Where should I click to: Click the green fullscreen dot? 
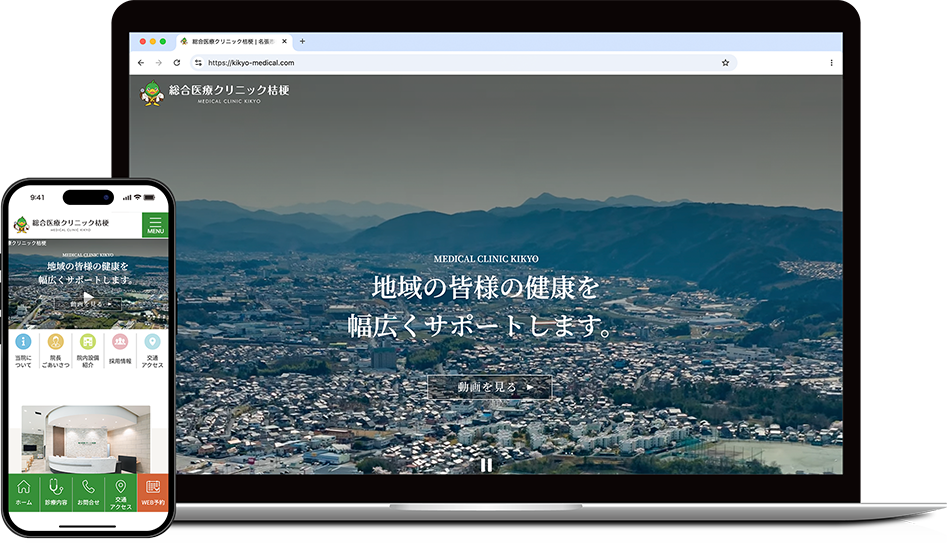(x=162, y=42)
